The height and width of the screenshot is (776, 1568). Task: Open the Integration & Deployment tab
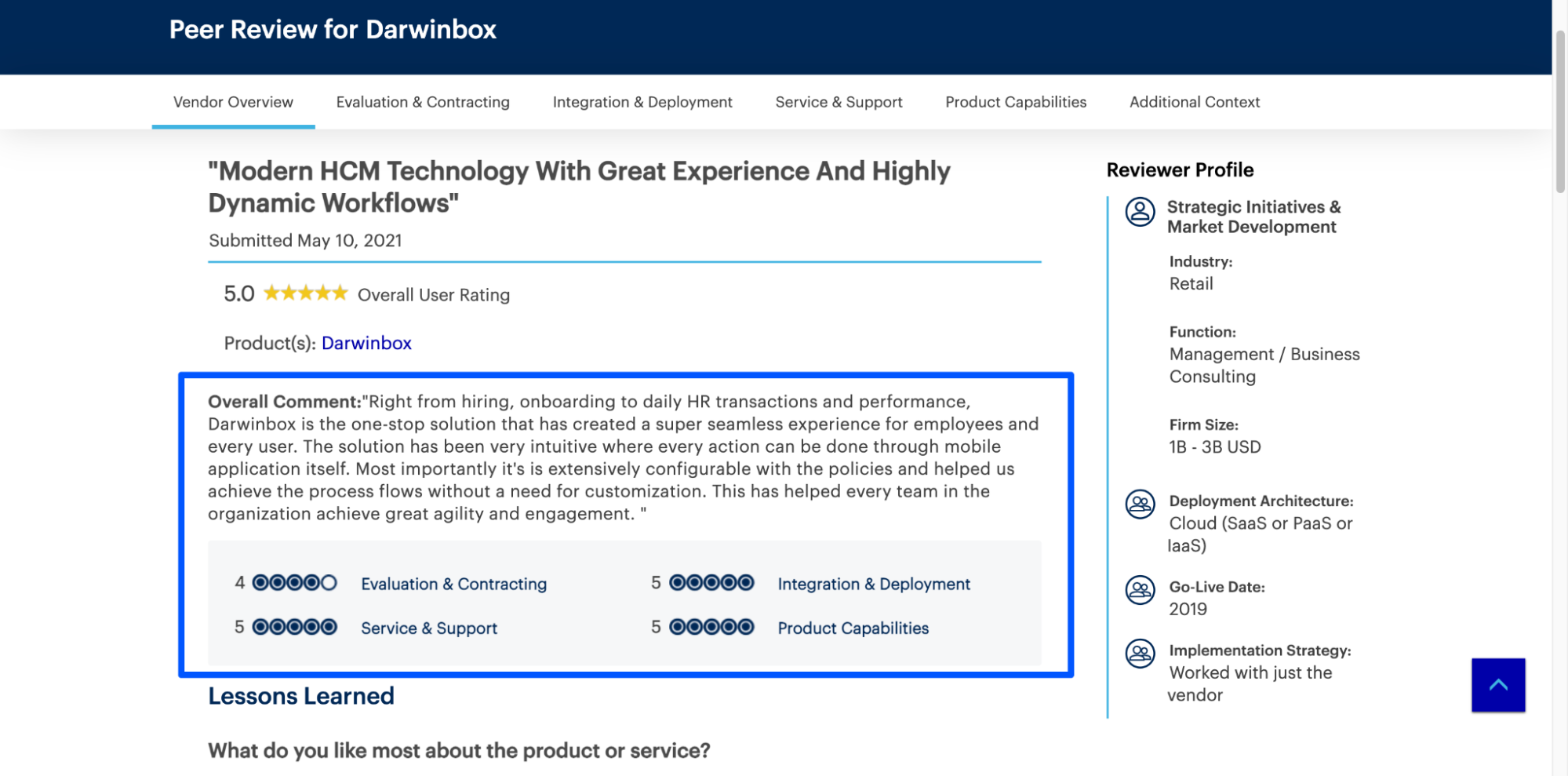[642, 102]
